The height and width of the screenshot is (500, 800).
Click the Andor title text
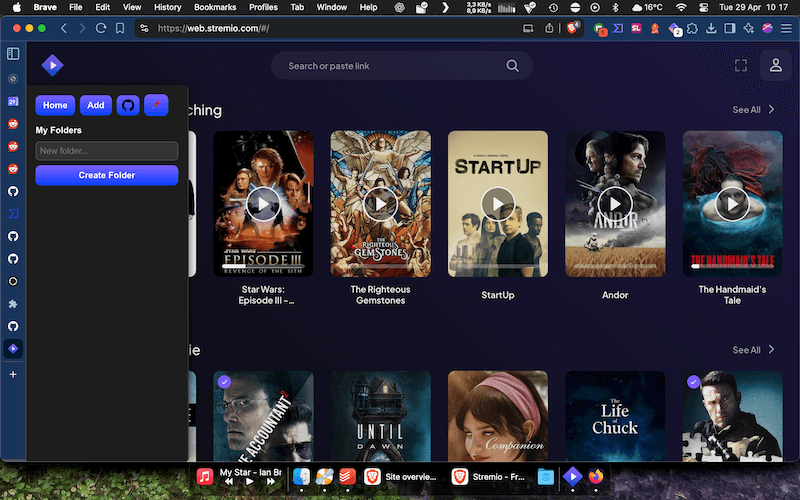[615, 295]
